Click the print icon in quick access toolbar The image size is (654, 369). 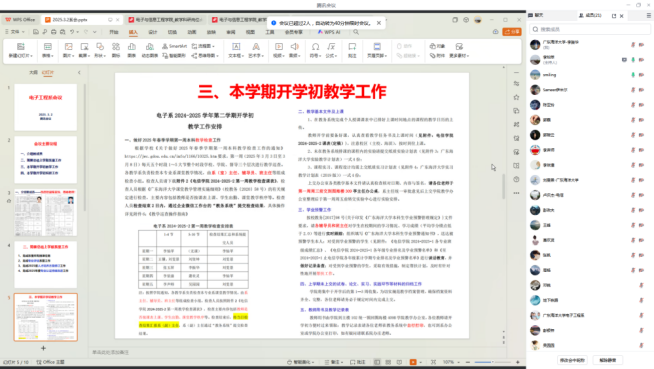point(53,32)
